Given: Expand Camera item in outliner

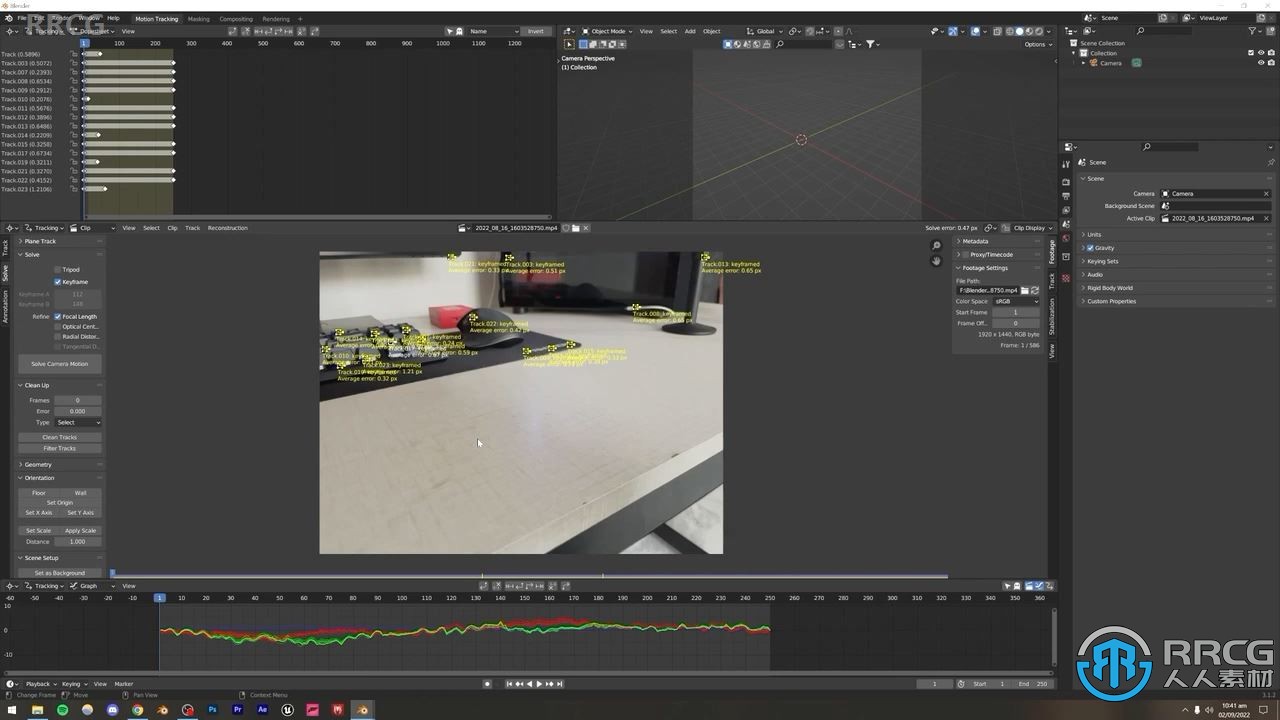Looking at the screenshot, I should click(1084, 63).
